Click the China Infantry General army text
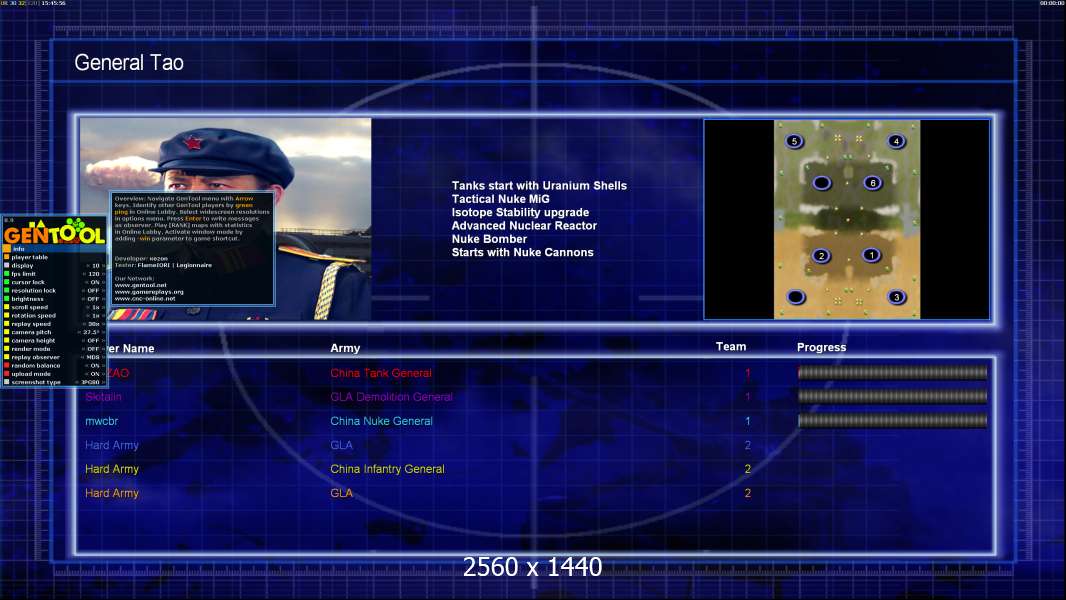Image resolution: width=1066 pixels, height=600 pixels. coord(388,469)
